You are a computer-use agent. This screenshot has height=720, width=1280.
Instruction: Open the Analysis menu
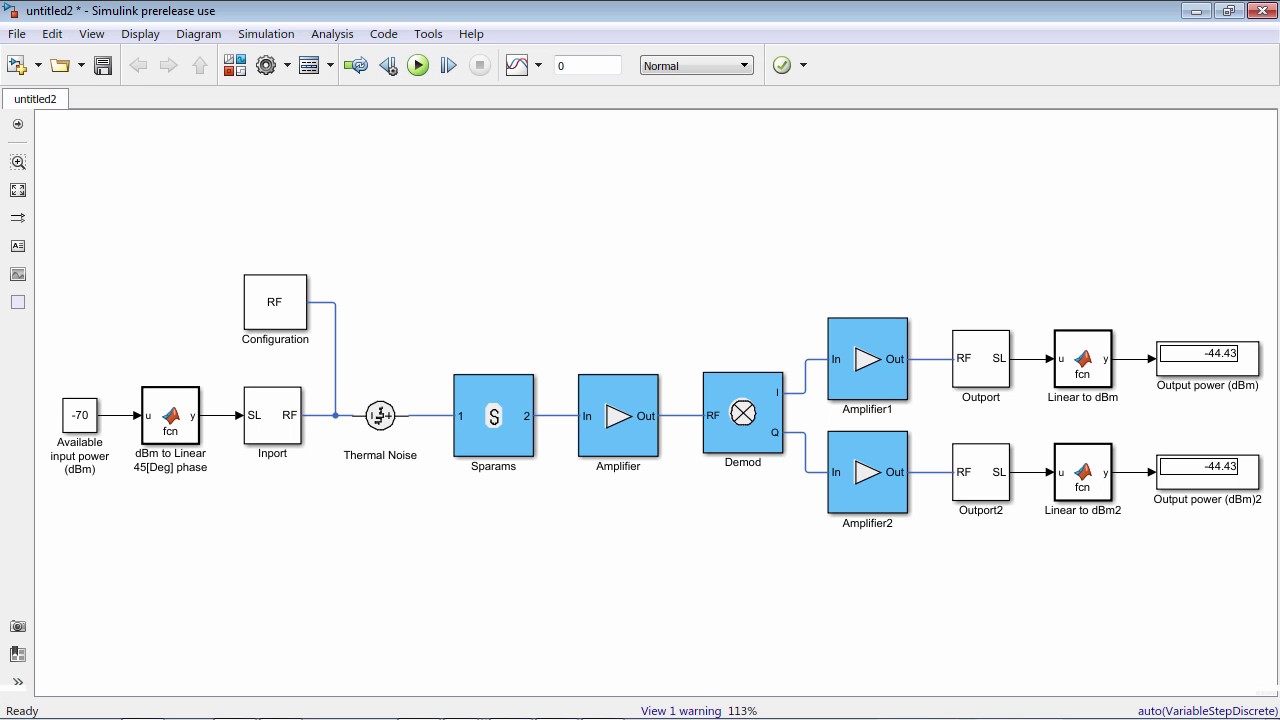[x=332, y=33]
